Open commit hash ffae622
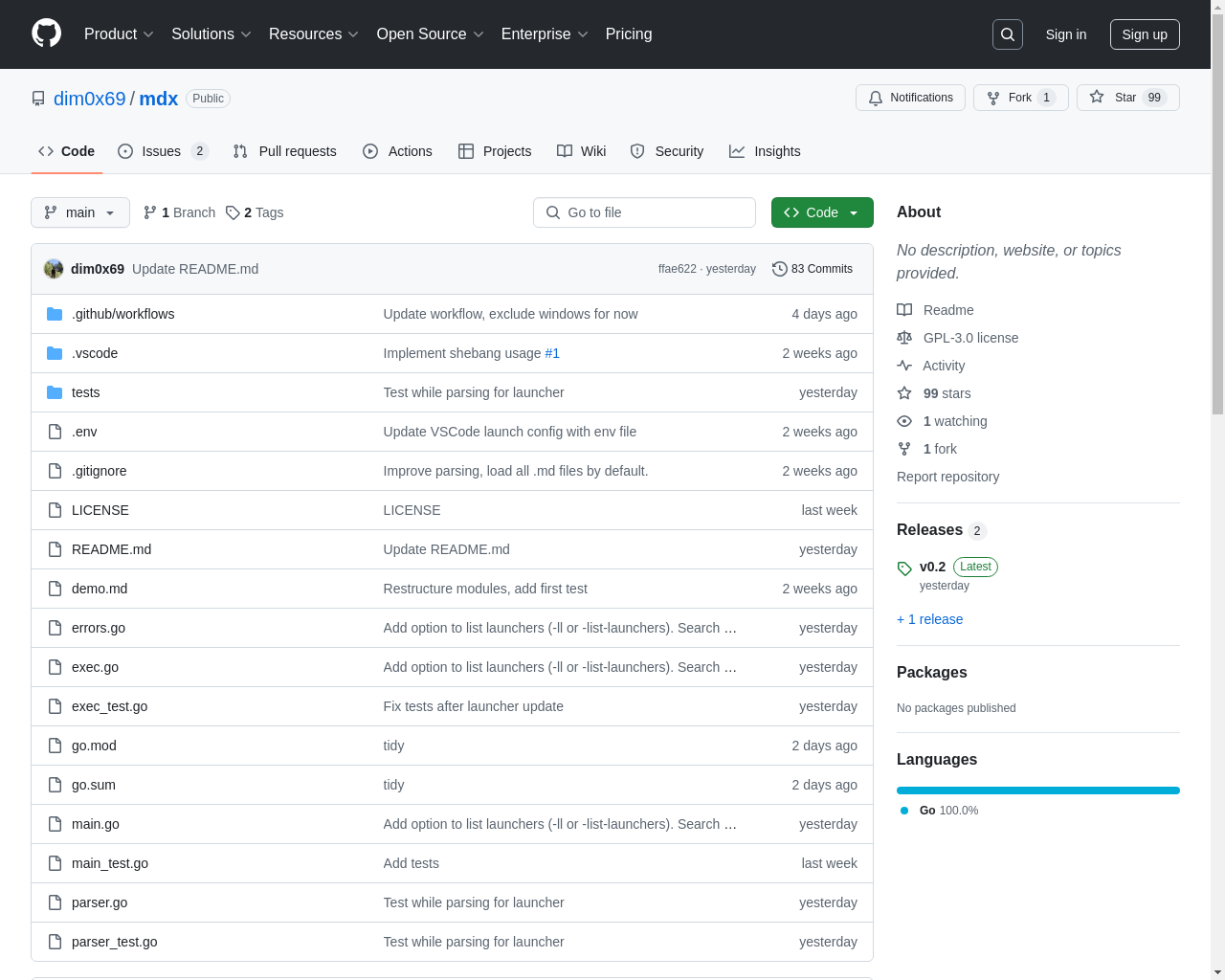1225x980 pixels. click(x=678, y=269)
